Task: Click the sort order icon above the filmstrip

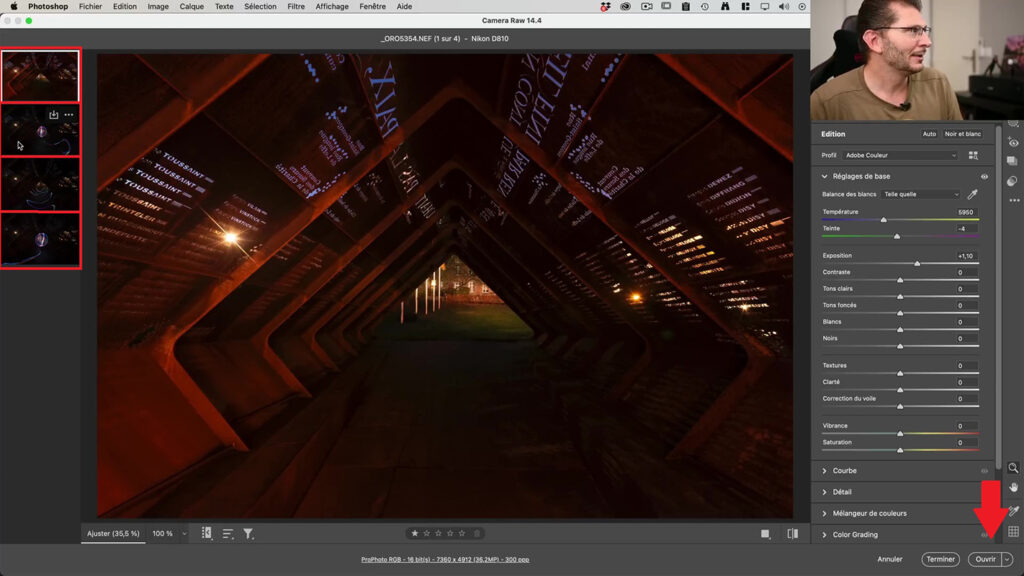Action: 227,533
